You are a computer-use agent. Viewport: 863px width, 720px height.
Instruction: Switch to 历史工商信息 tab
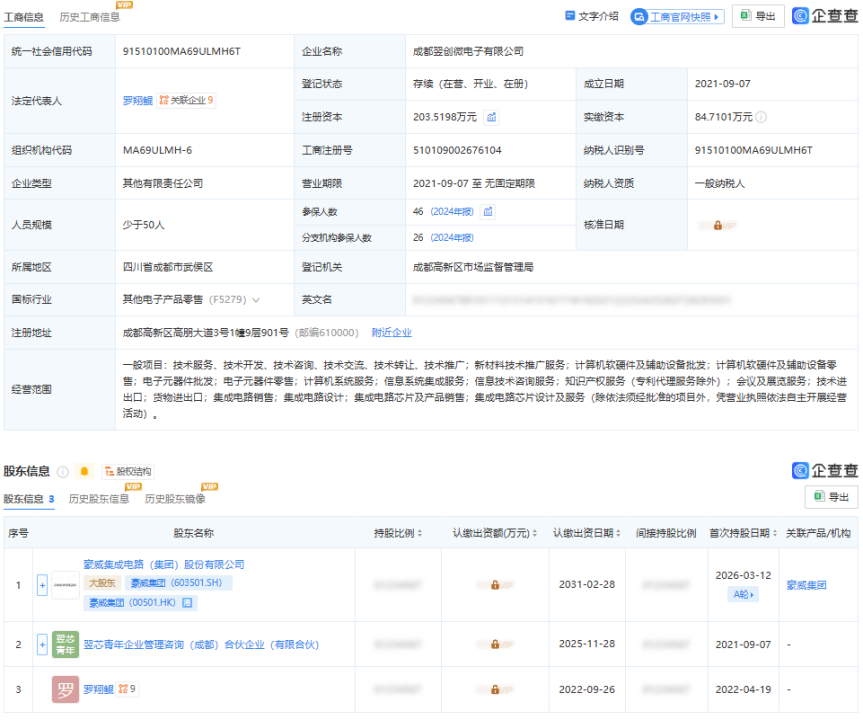pos(89,17)
